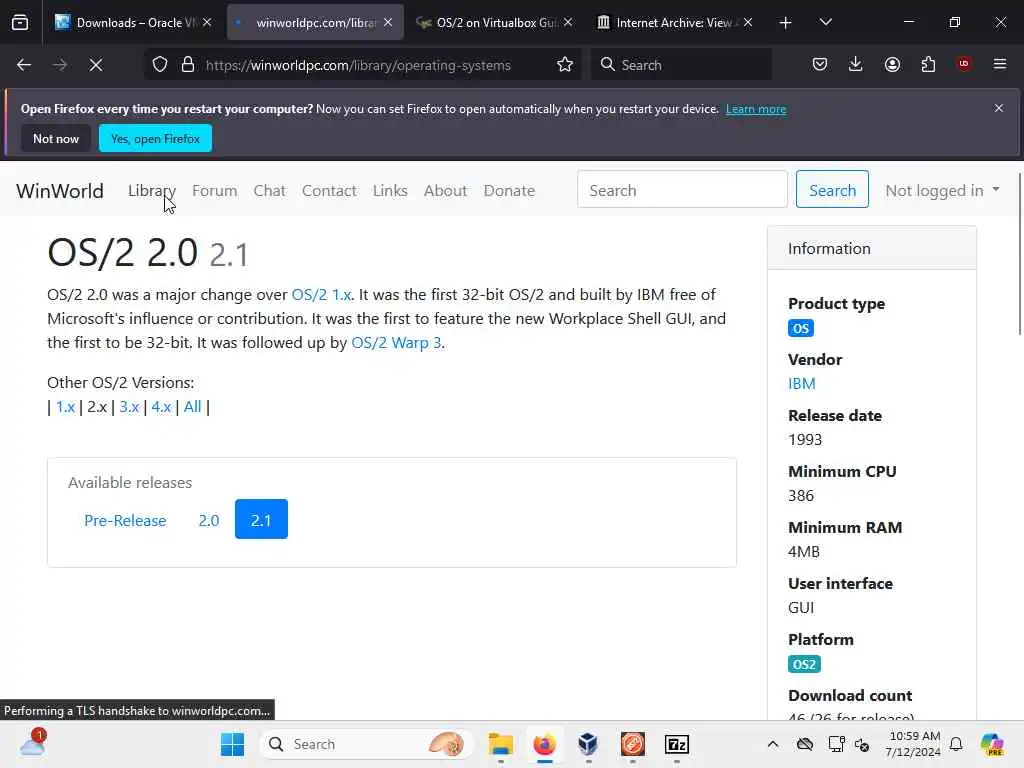The width and height of the screenshot is (1024, 768).
Task: Dismiss the Firefox startup notification bar
Action: point(999,108)
